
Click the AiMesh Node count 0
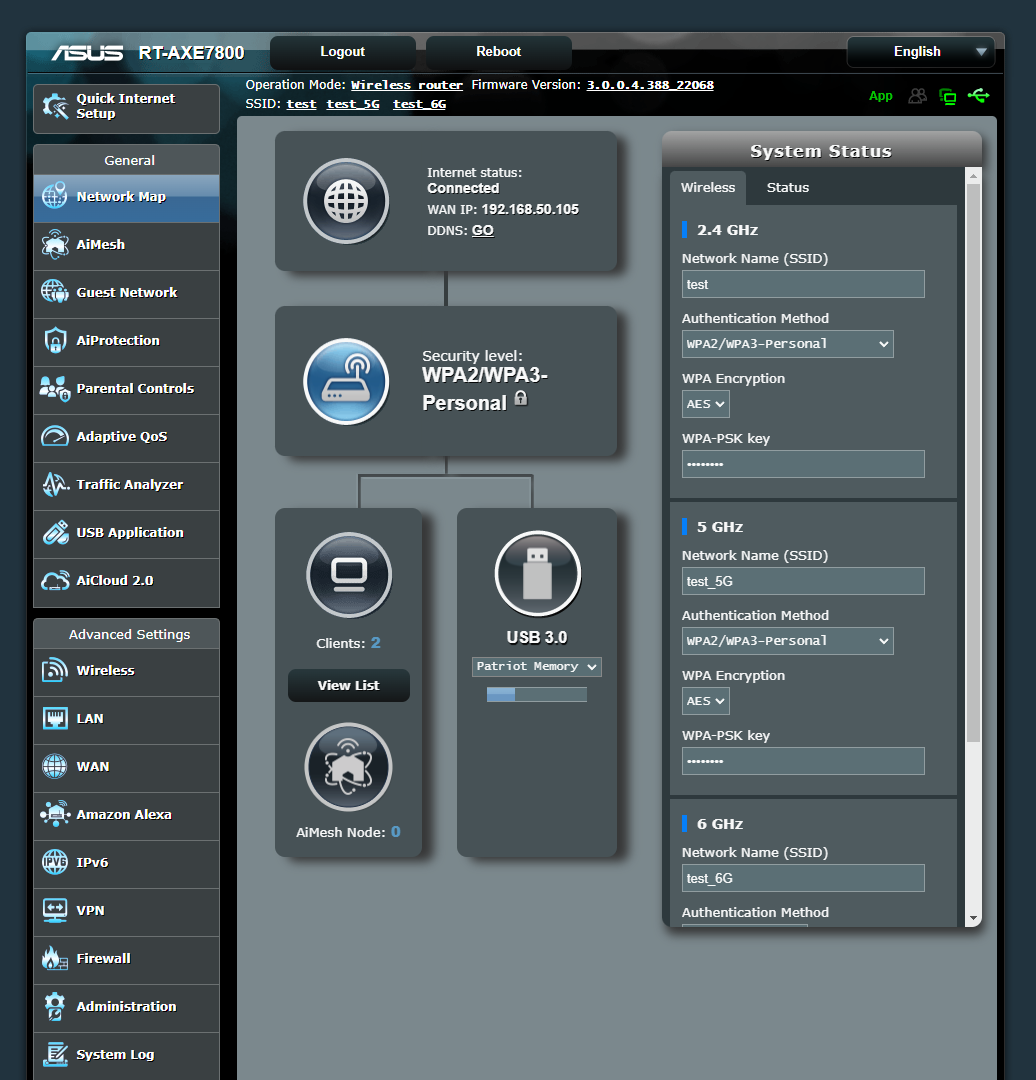(395, 831)
